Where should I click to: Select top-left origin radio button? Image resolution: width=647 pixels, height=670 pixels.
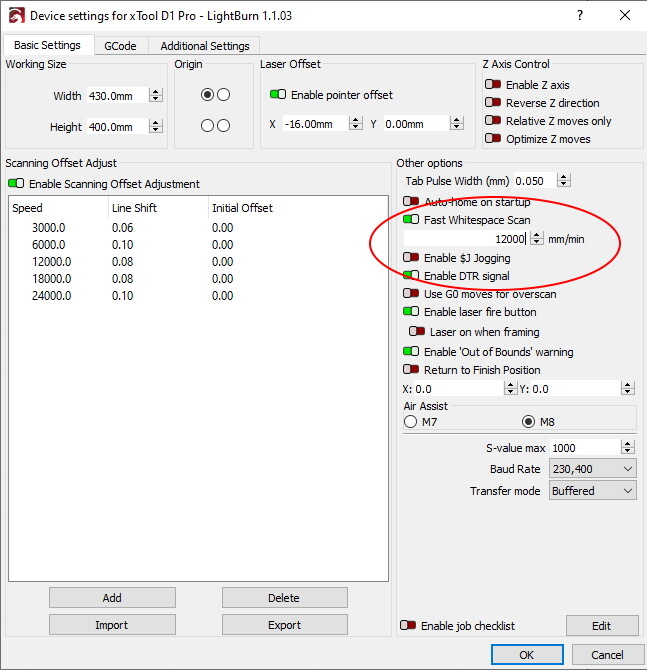pyautogui.click(x=207, y=94)
